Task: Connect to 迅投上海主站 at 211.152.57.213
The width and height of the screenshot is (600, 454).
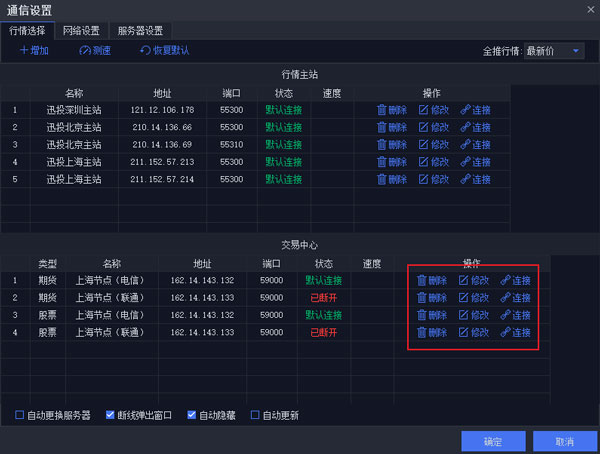Action: (x=466, y=162)
